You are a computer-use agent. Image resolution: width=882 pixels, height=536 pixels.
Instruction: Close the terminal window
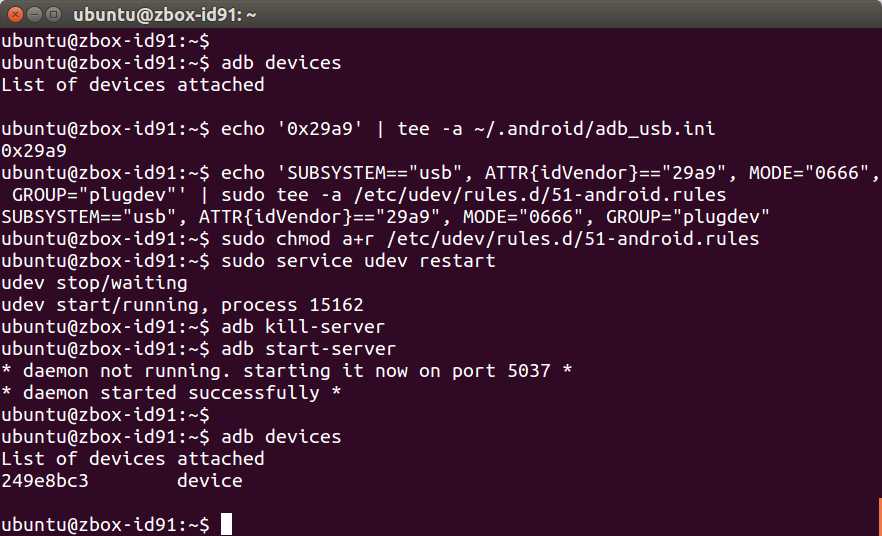point(13,14)
